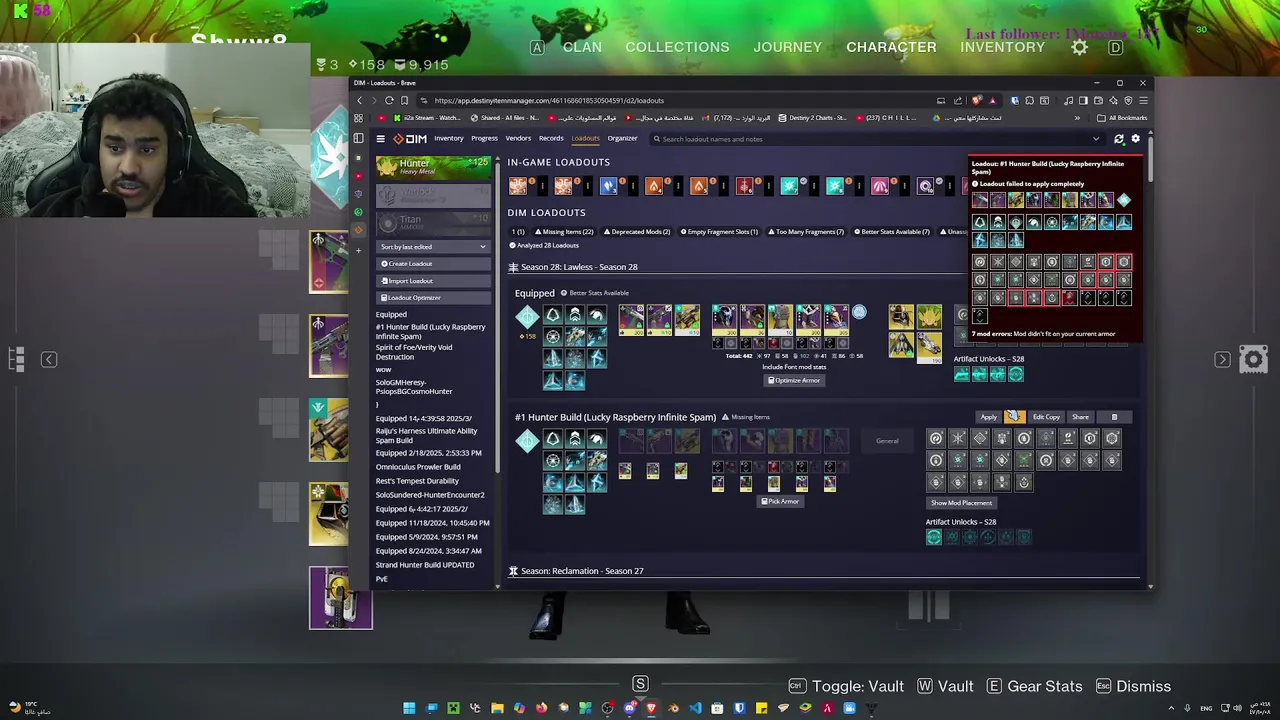Image resolution: width=1280 pixels, height=720 pixels.
Task: Open File Explorer from the taskbar
Action: 497,708
